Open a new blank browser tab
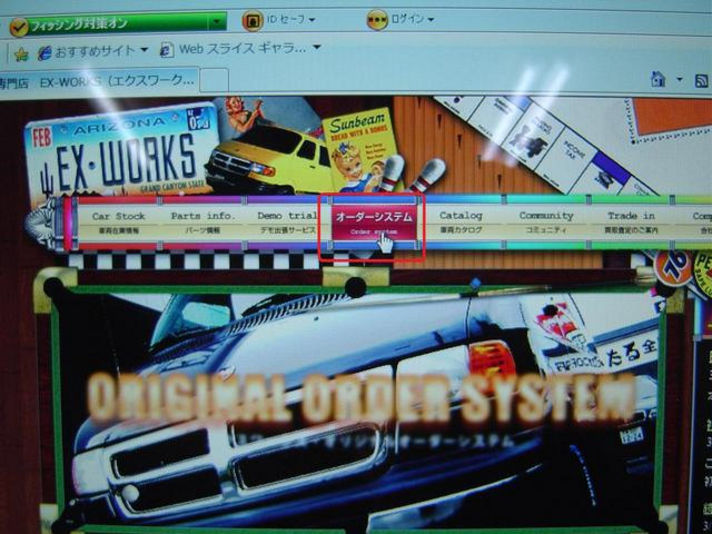The height and width of the screenshot is (534, 712). pyautogui.click(x=214, y=80)
